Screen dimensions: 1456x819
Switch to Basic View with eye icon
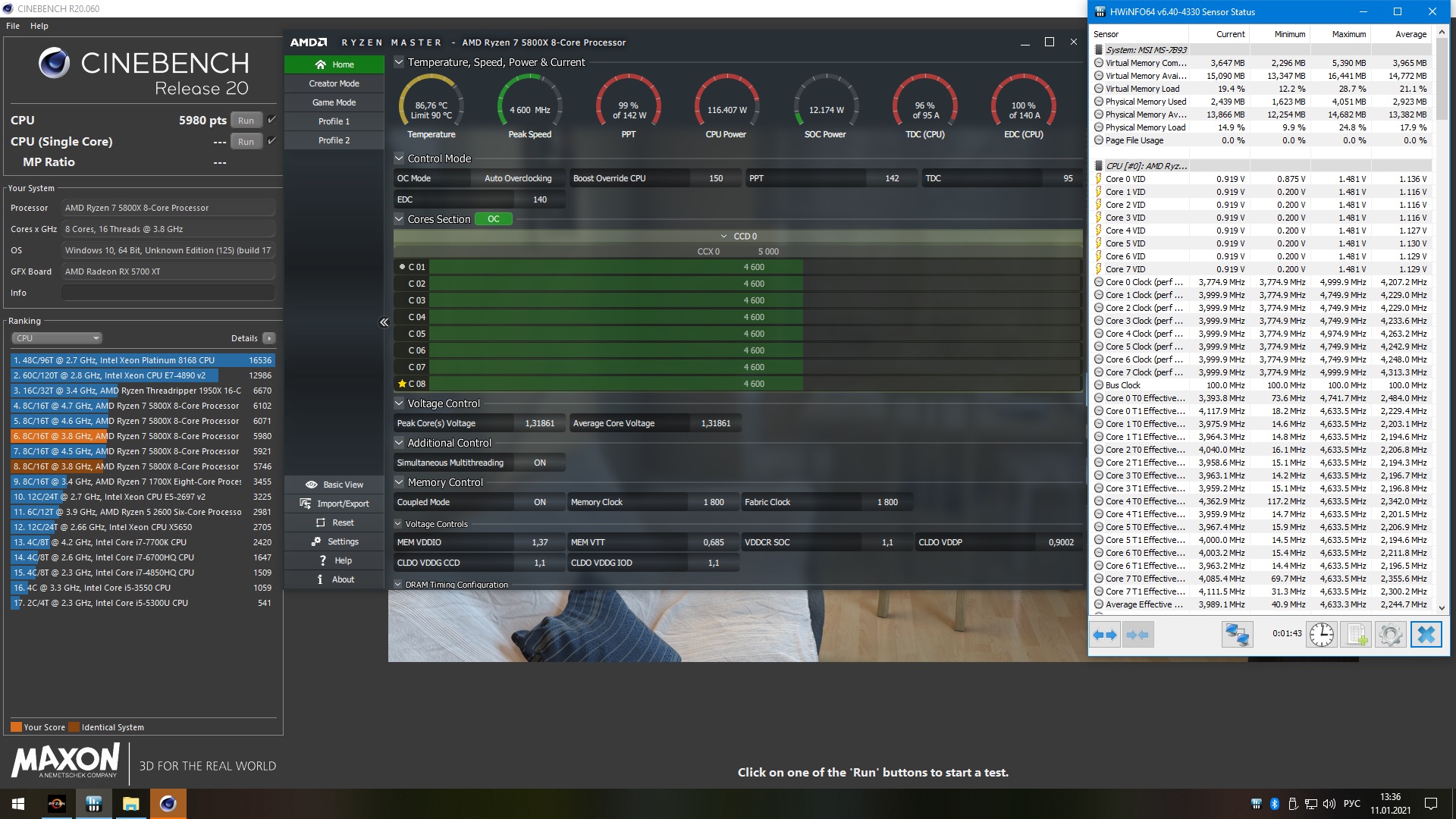point(334,485)
